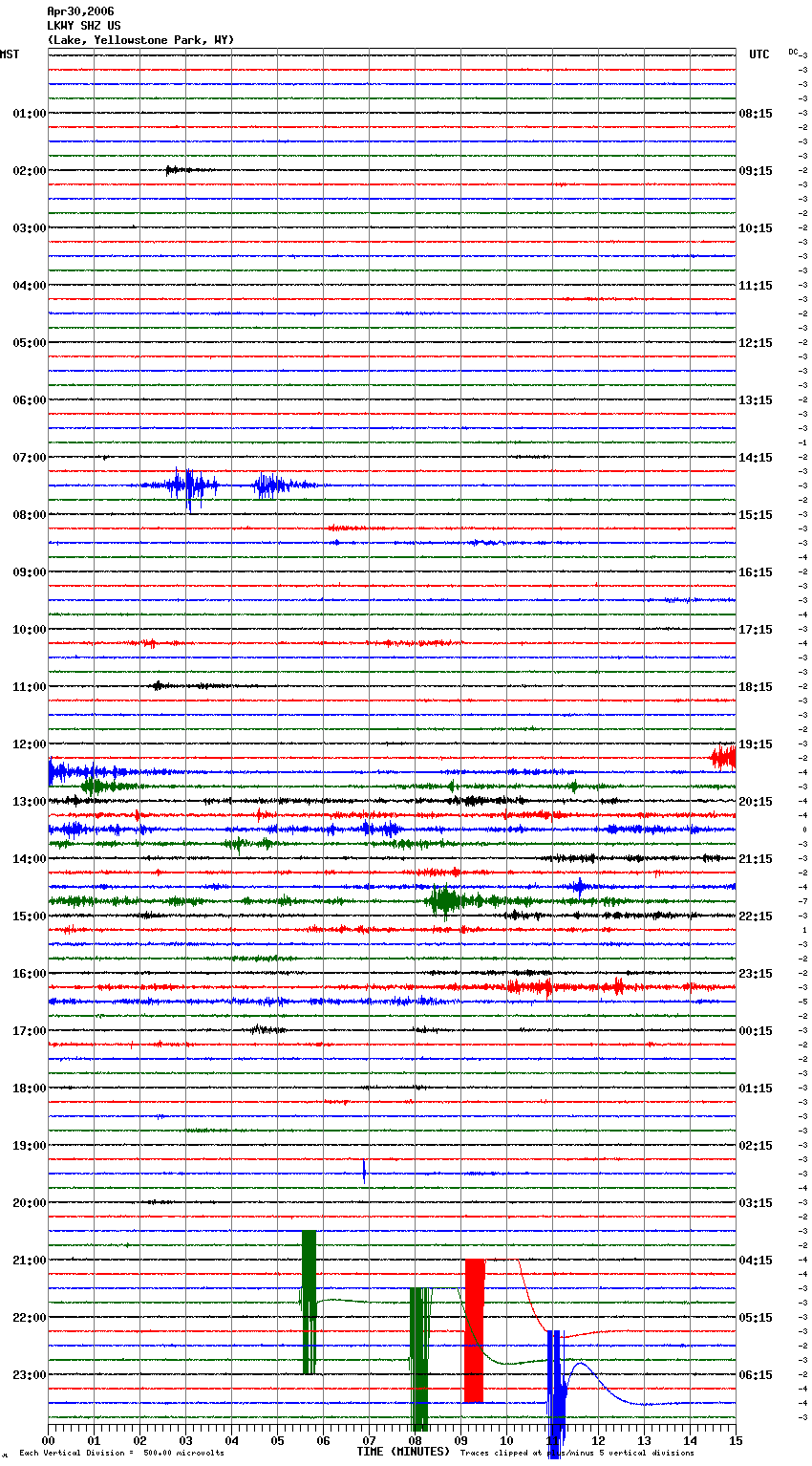The image size is (812, 1466).
Task: Click minute tick label 09 on the time axis
Action: (x=460, y=1440)
